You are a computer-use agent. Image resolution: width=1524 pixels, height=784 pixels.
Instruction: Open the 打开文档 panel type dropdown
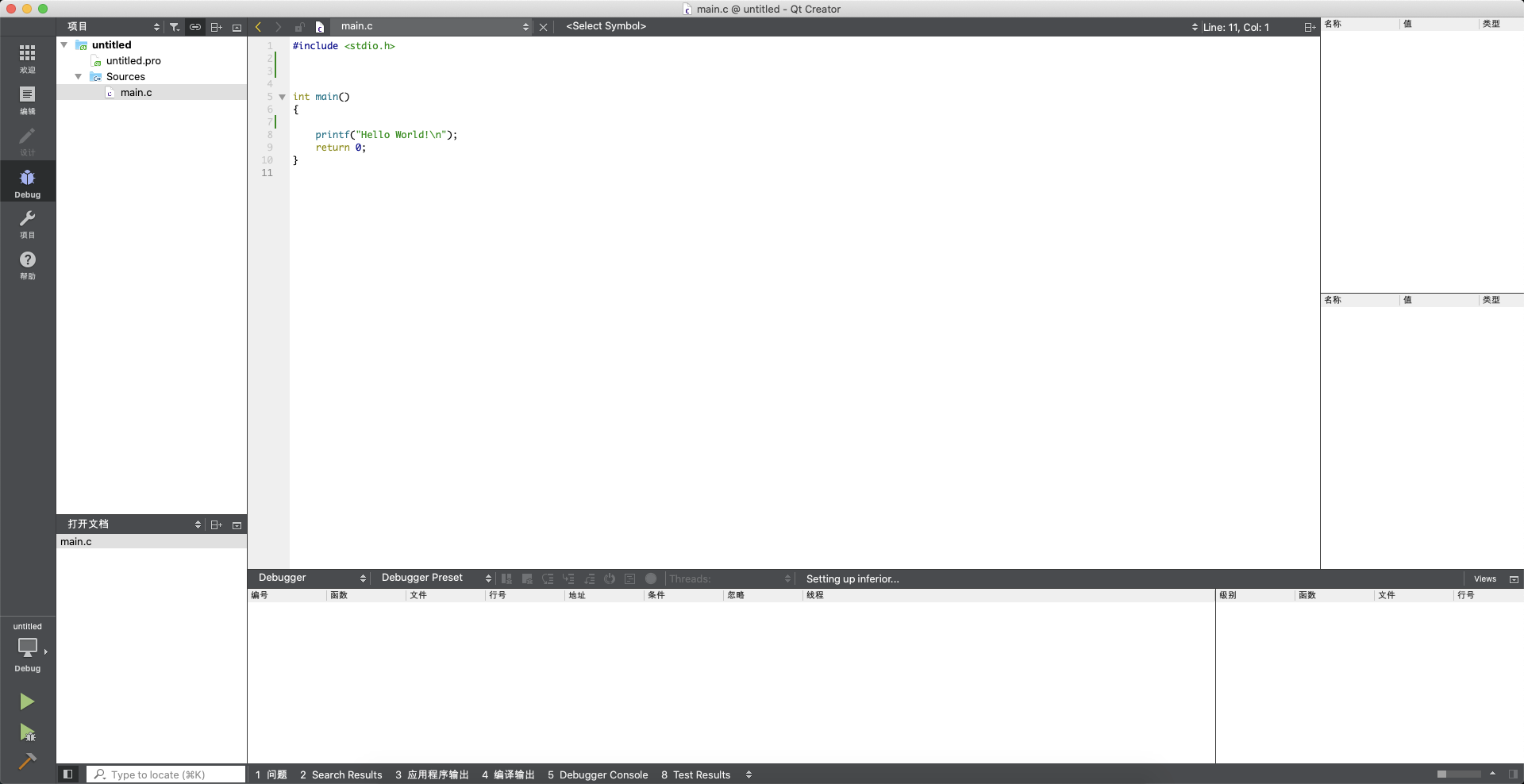click(133, 525)
